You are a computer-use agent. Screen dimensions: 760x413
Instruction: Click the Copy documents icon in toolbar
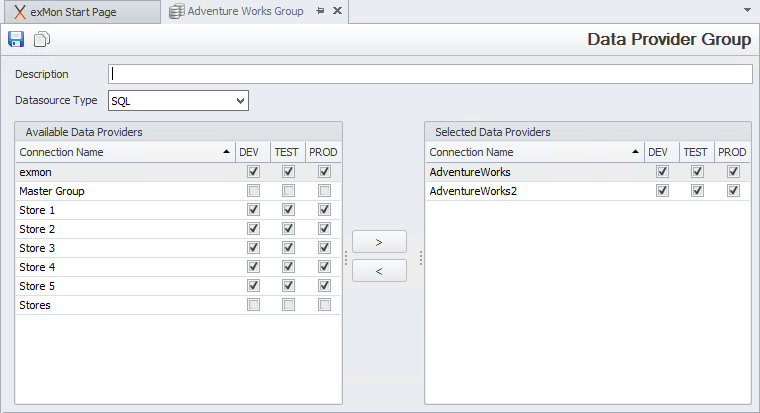(42, 39)
